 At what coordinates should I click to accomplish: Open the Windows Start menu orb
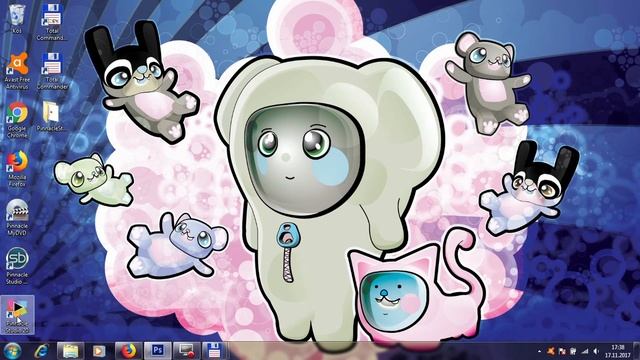point(12,351)
